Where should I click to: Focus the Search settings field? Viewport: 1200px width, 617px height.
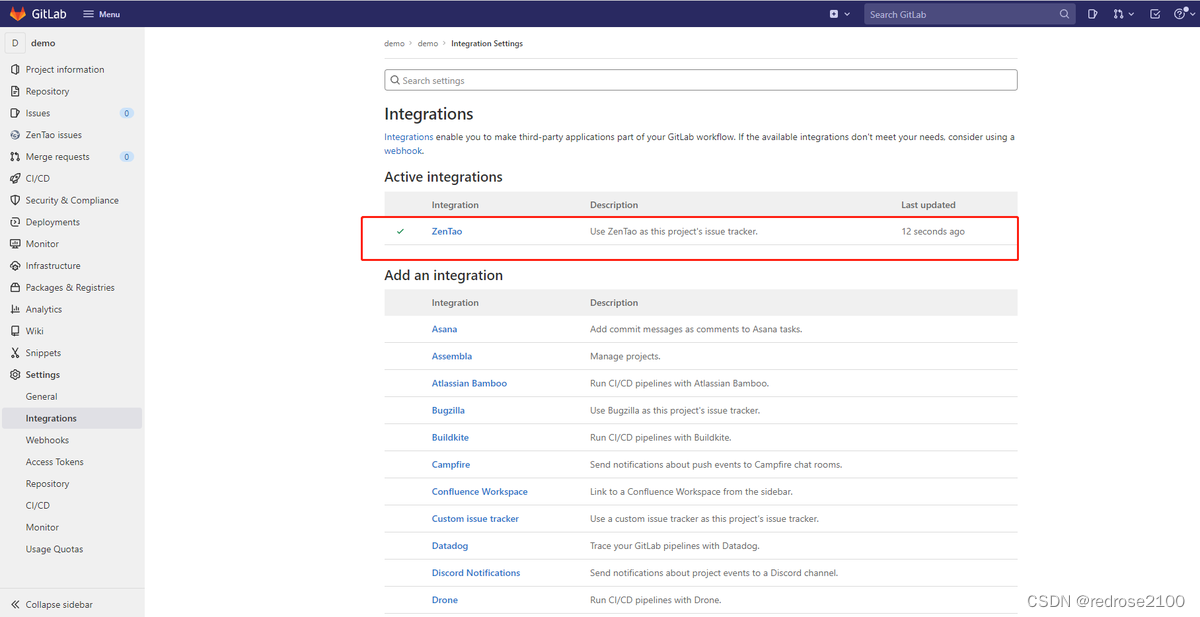[x=701, y=80]
